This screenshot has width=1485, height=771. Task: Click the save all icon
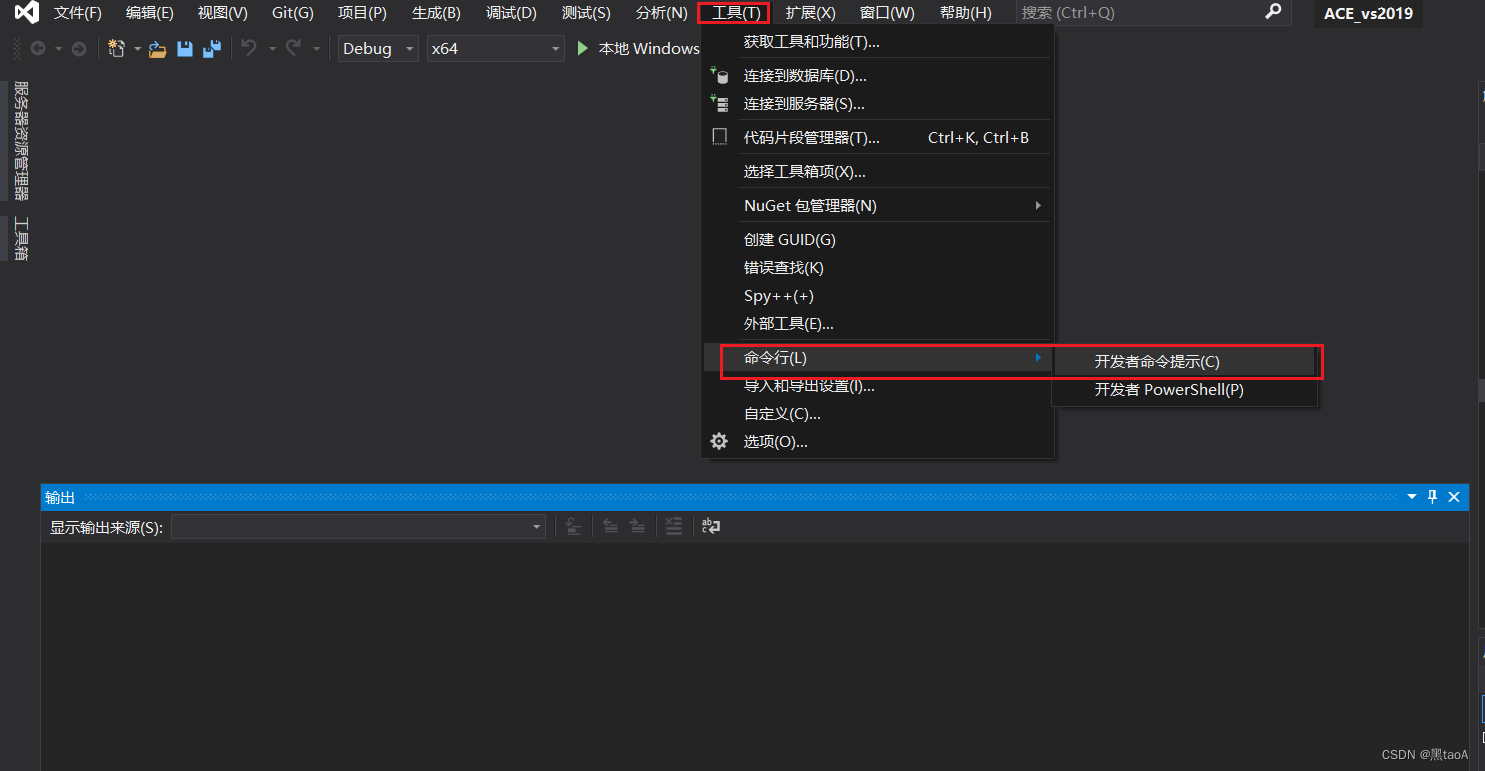(212, 48)
